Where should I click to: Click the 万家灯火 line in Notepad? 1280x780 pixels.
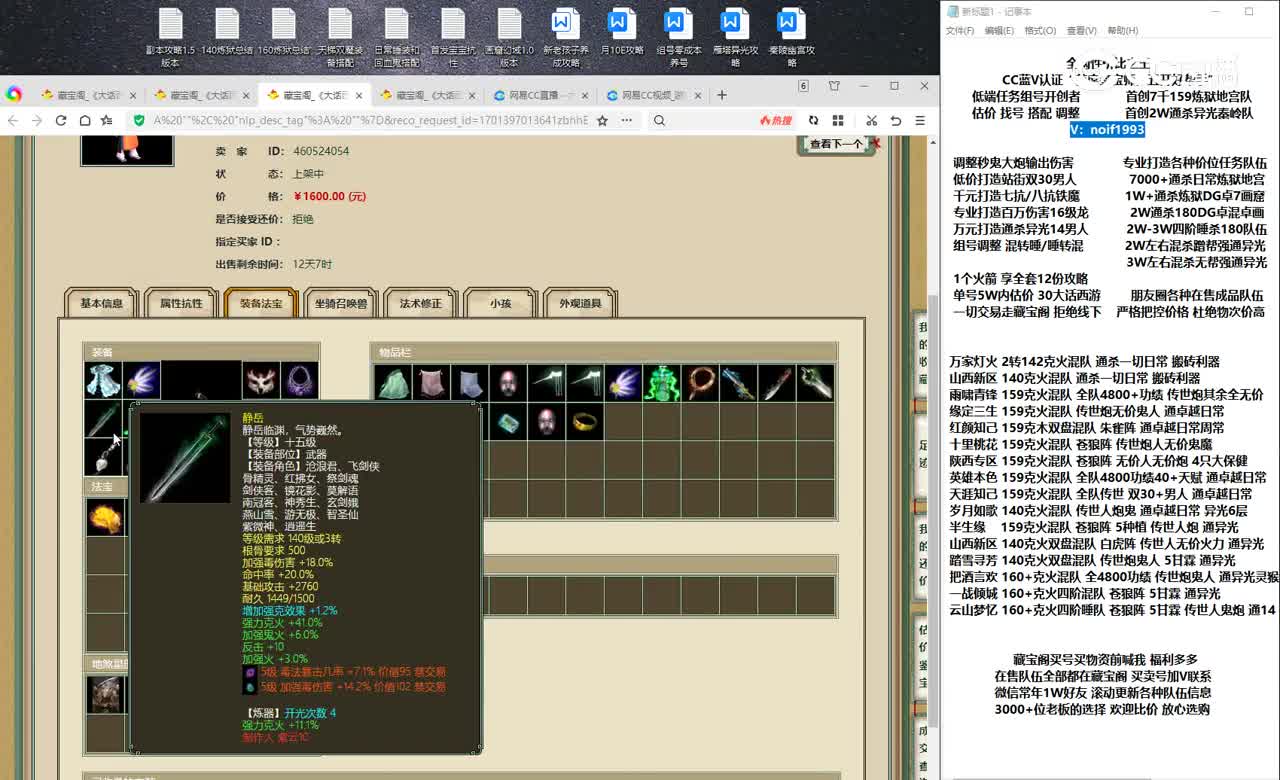click(x=1085, y=361)
